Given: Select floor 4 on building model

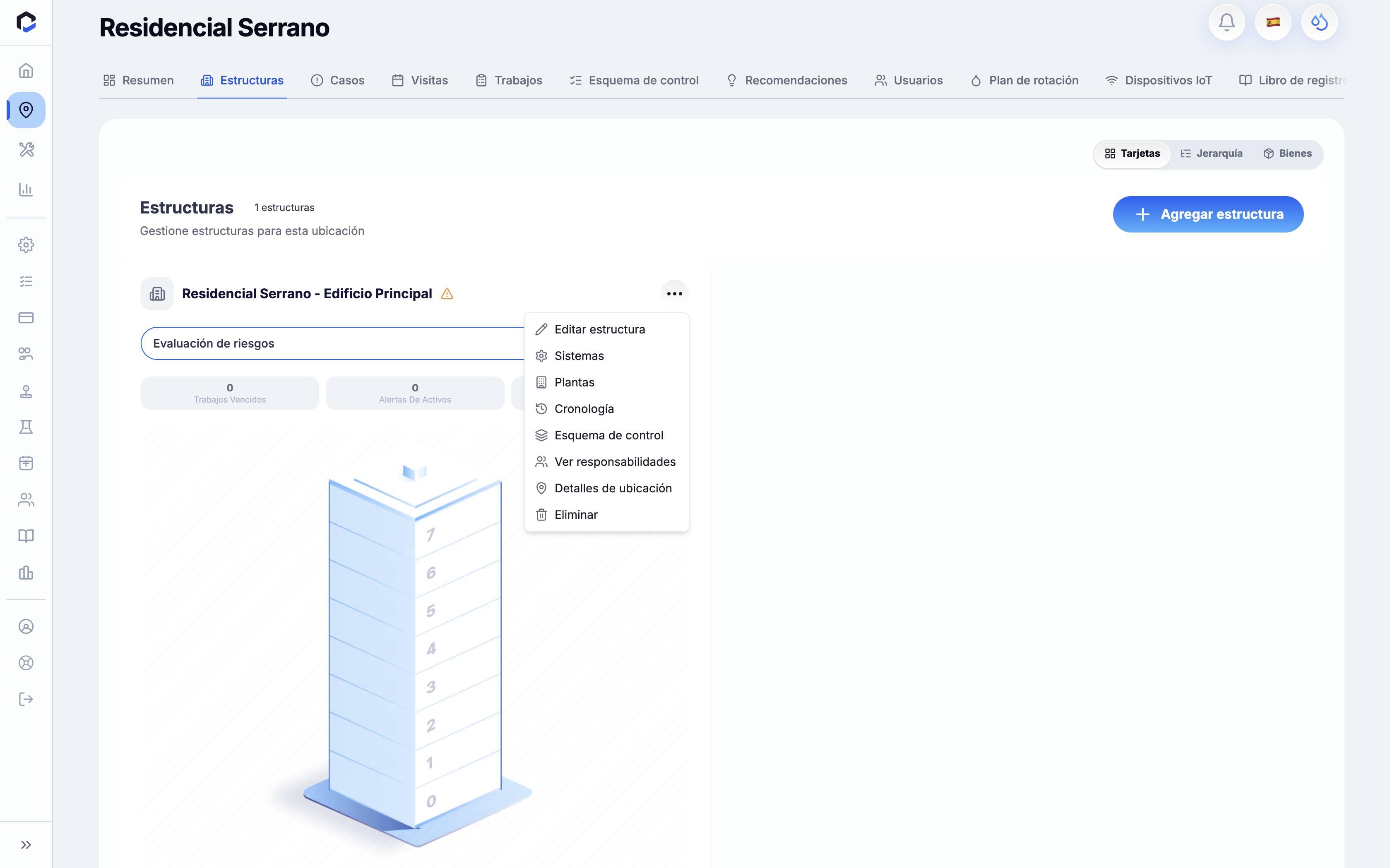Looking at the screenshot, I should coord(431,649).
